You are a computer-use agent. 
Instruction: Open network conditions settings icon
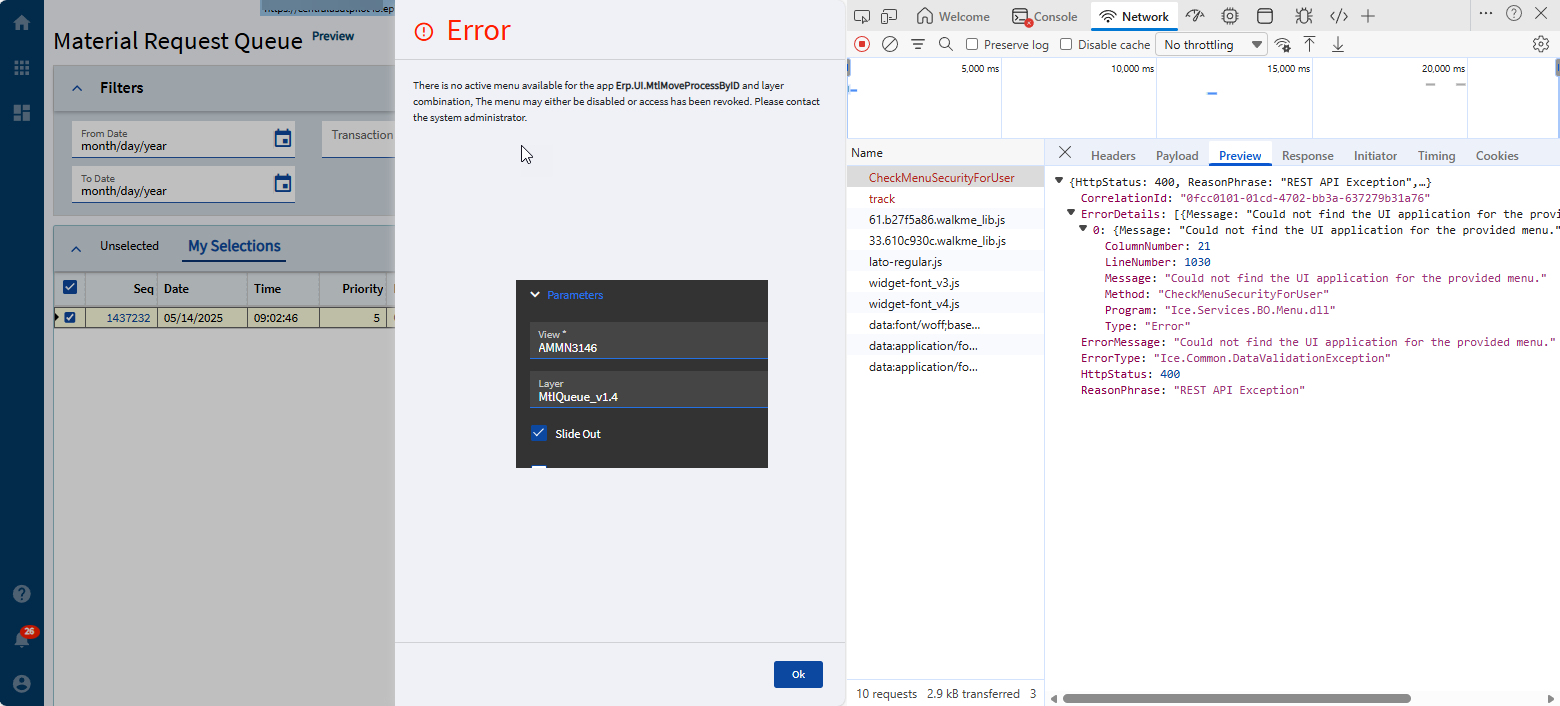coord(1283,44)
